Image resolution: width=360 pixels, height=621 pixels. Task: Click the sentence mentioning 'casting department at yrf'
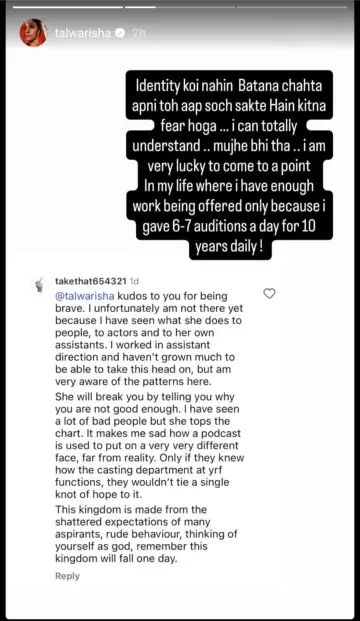pos(150,476)
